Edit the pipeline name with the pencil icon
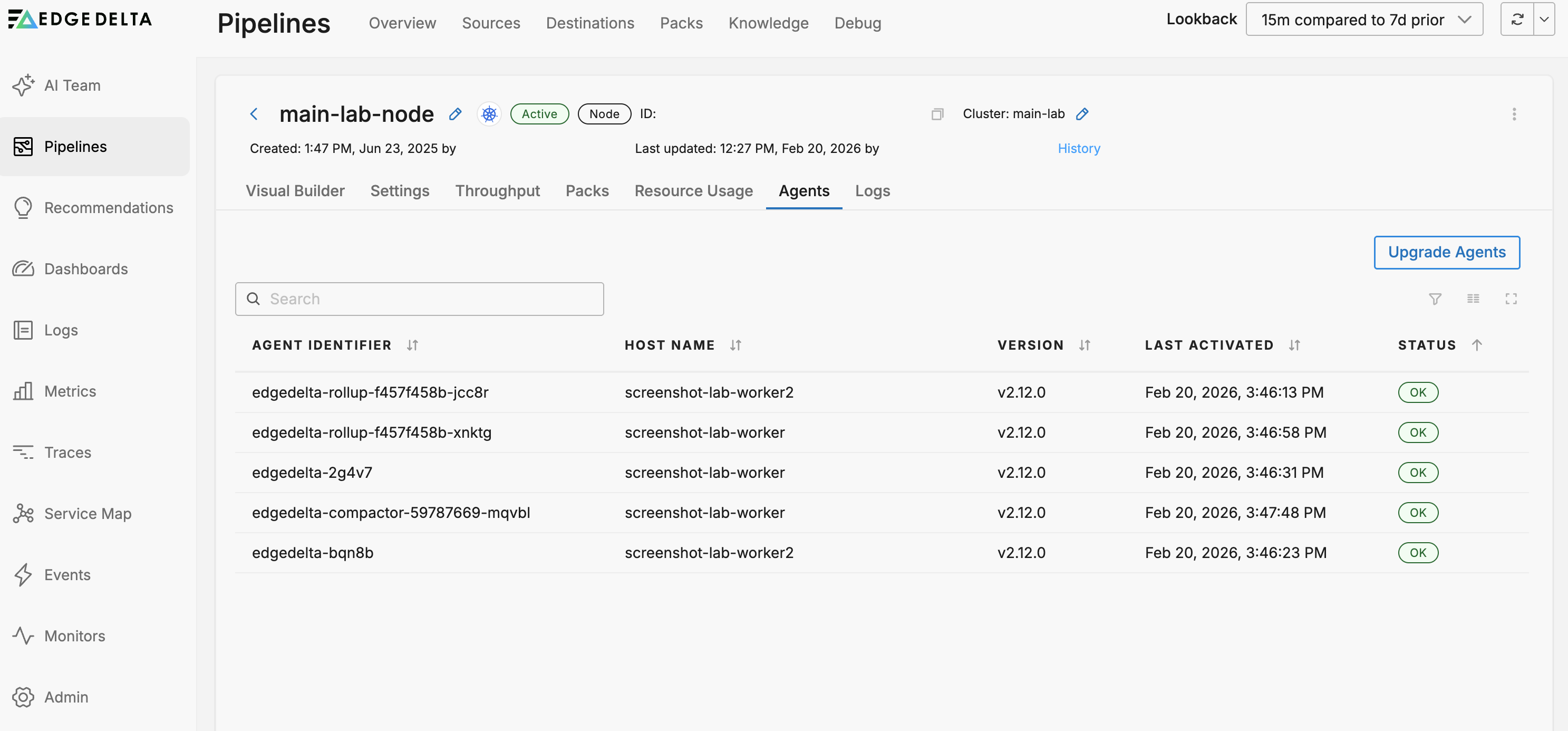 [x=454, y=114]
